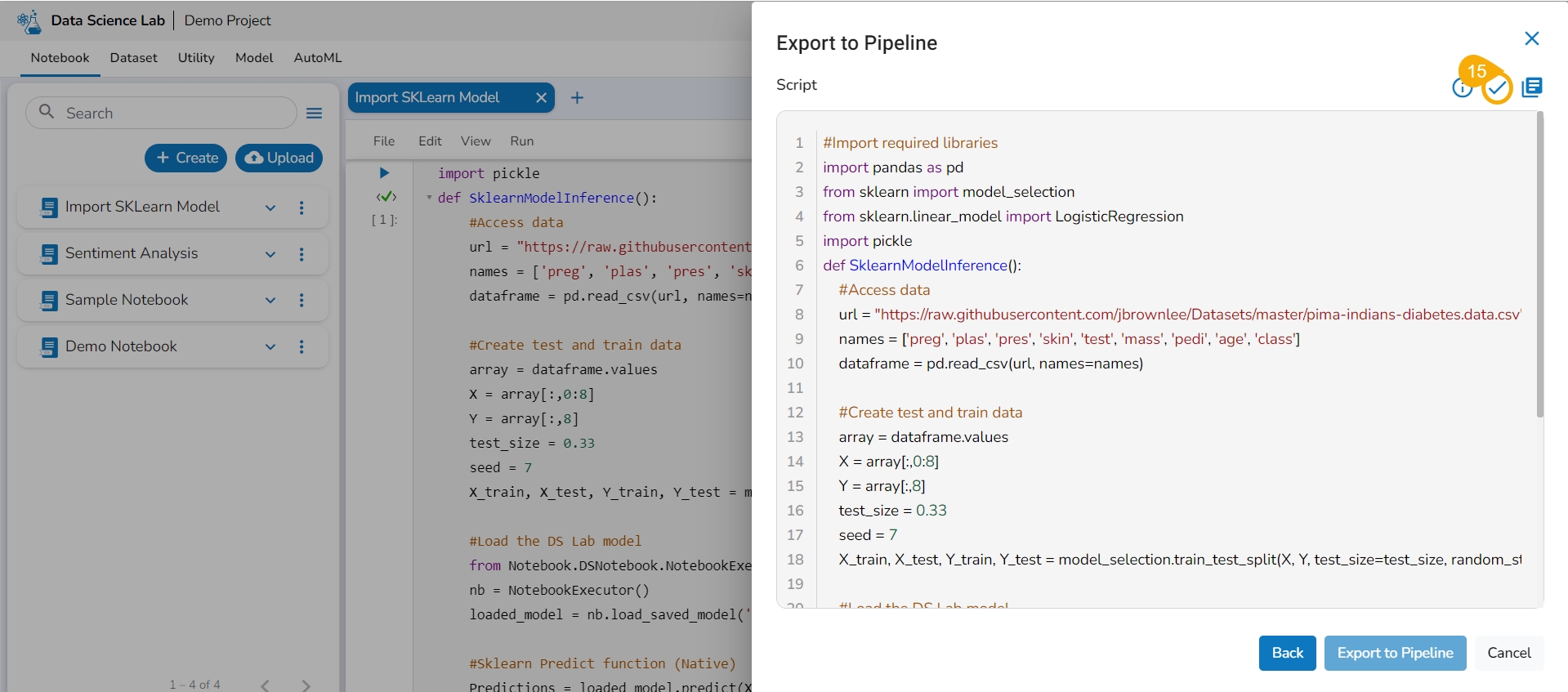Add a new notebook tab with plus
The image size is (1568, 692).
tap(577, 98)
